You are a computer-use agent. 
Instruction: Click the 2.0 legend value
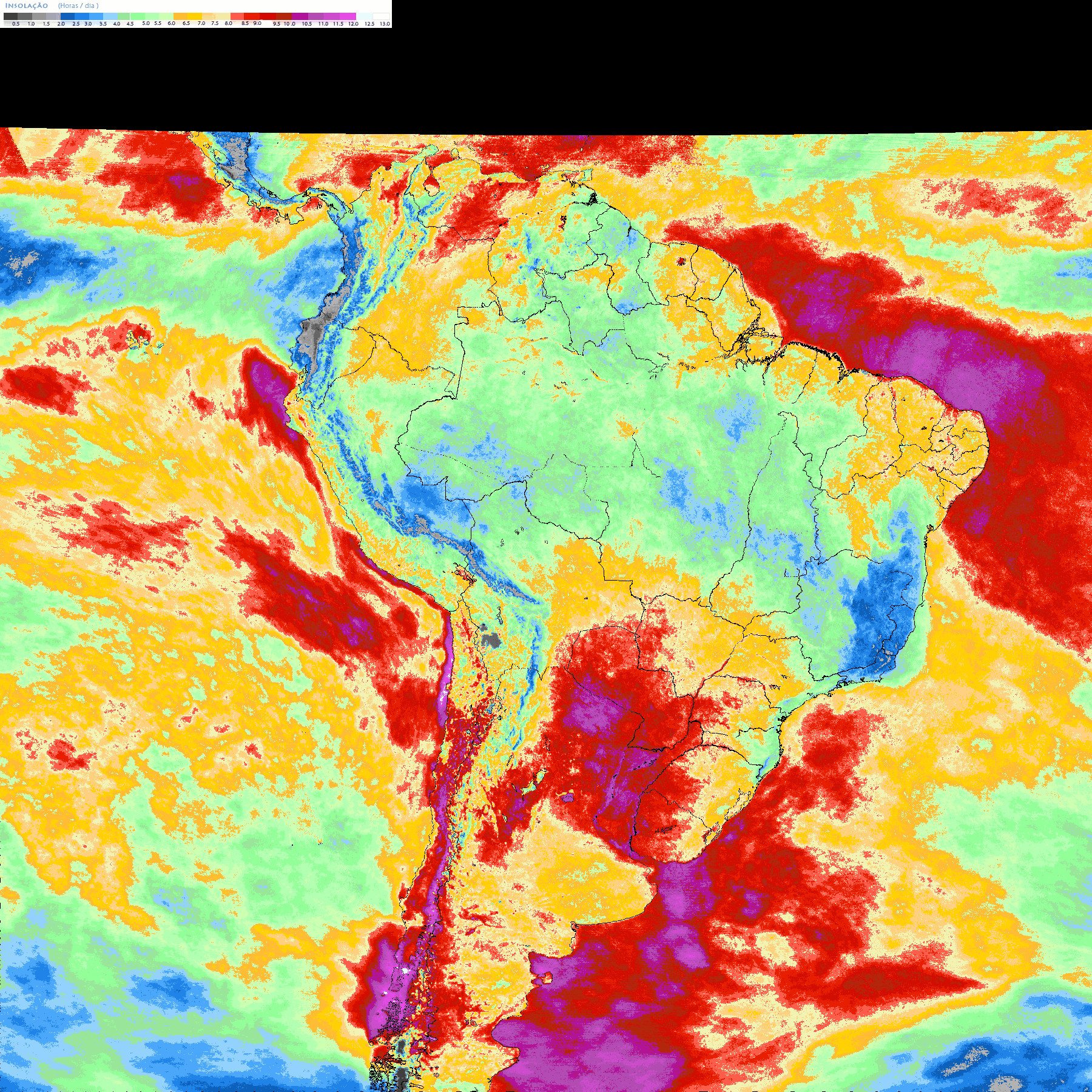[61, 24]
